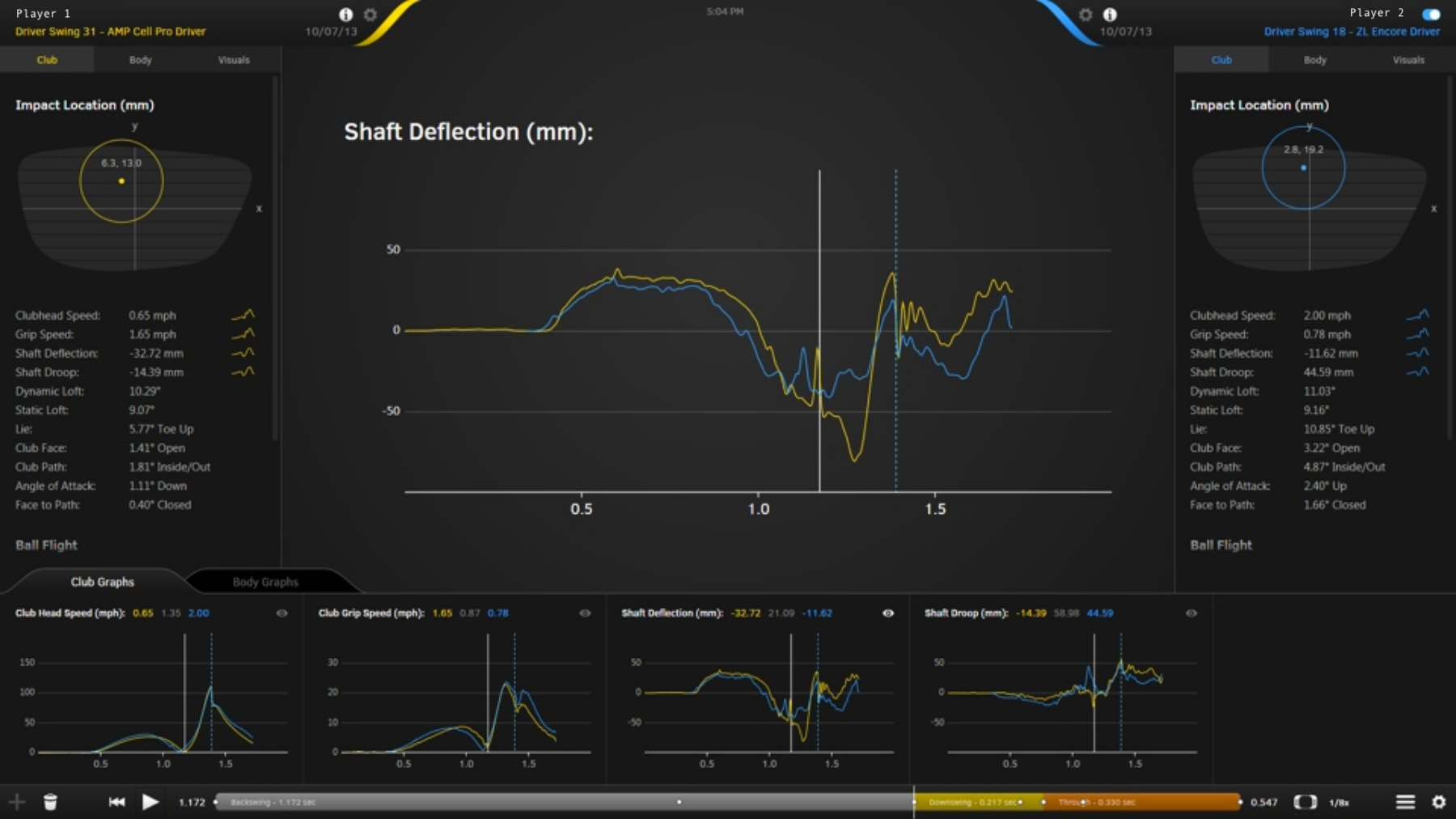Viewport: 1456px width, 819px height.
Task: Open Player 1 settings gear
Action: click(x=370, y=15)
